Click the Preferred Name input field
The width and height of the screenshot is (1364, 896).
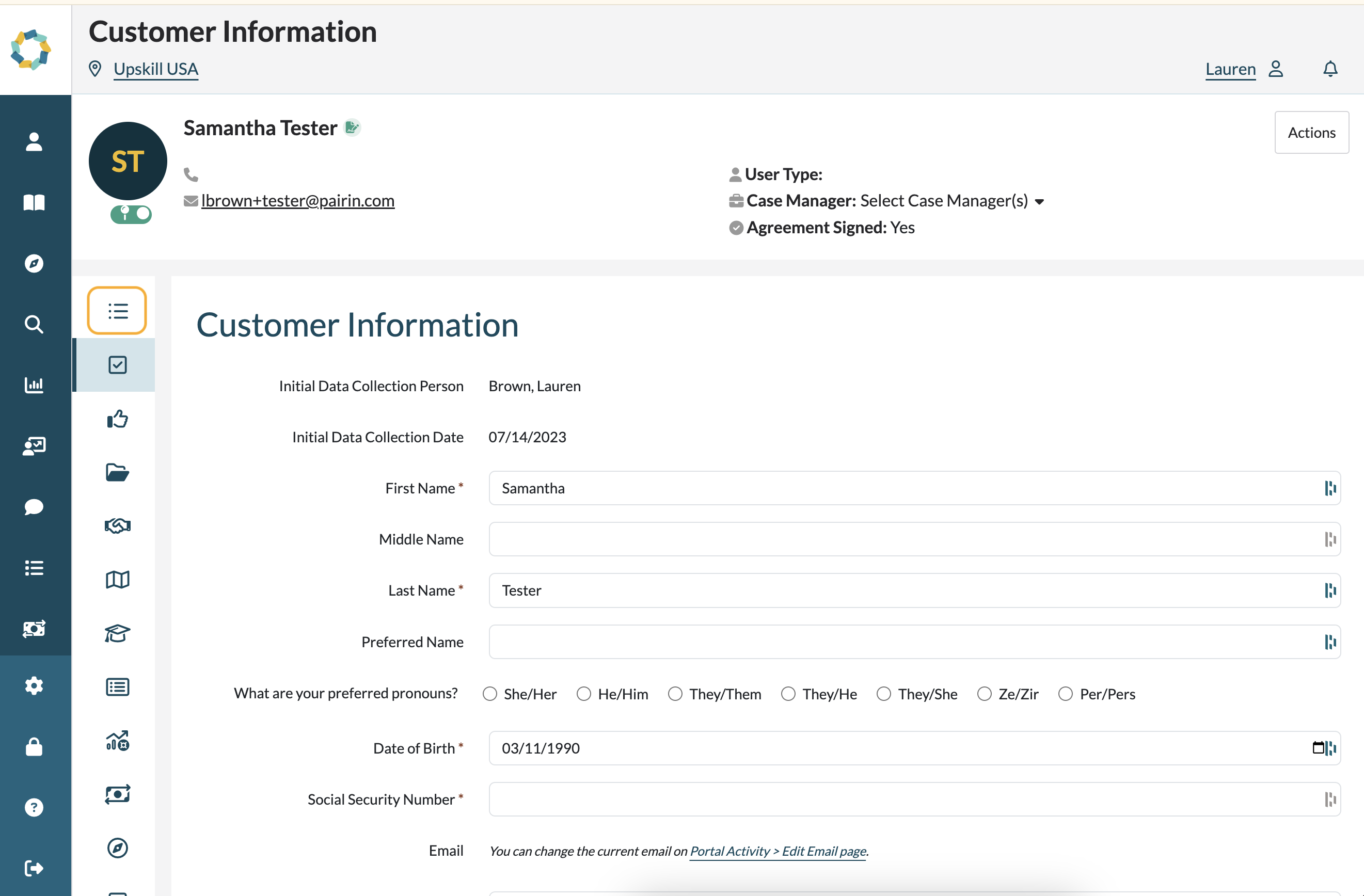click(x=914, y=642)
